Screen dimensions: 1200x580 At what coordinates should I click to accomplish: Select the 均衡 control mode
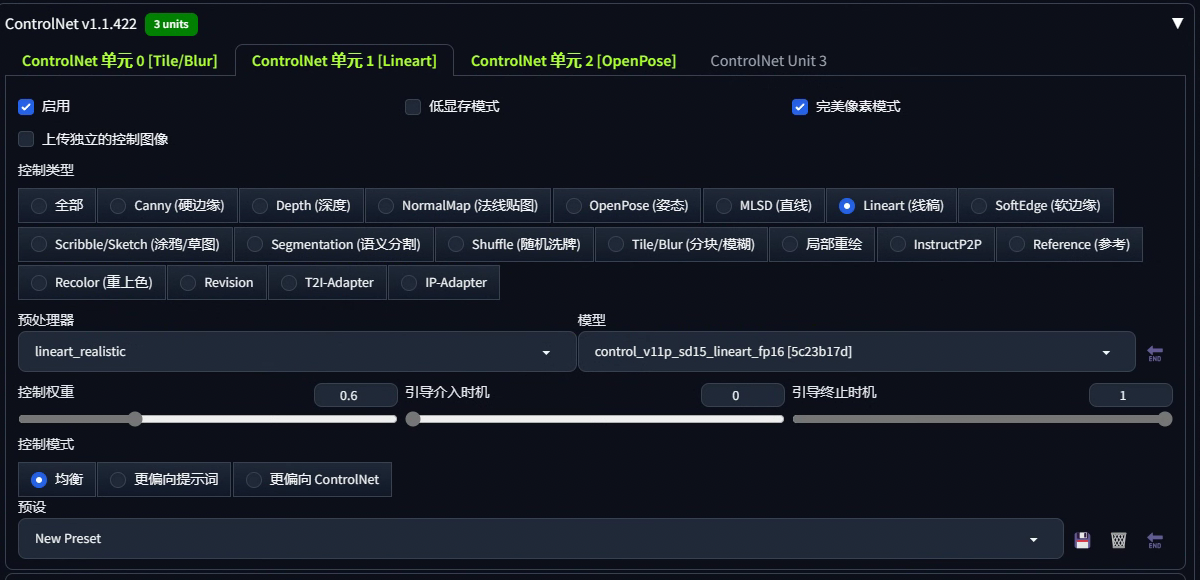57,480
